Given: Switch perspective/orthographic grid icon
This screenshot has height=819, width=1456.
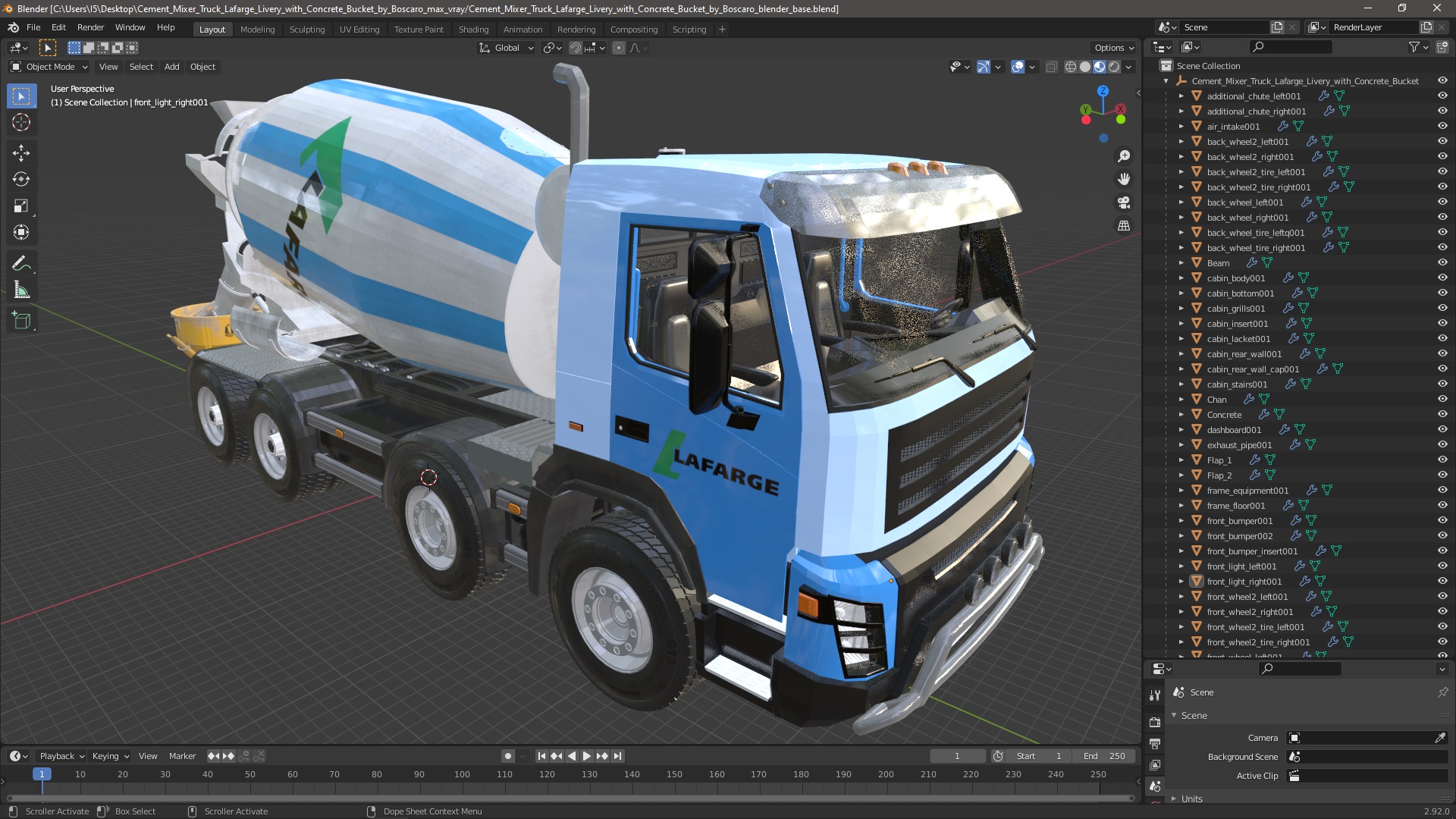Looking at the screenshot, I should pos(1124,226).
